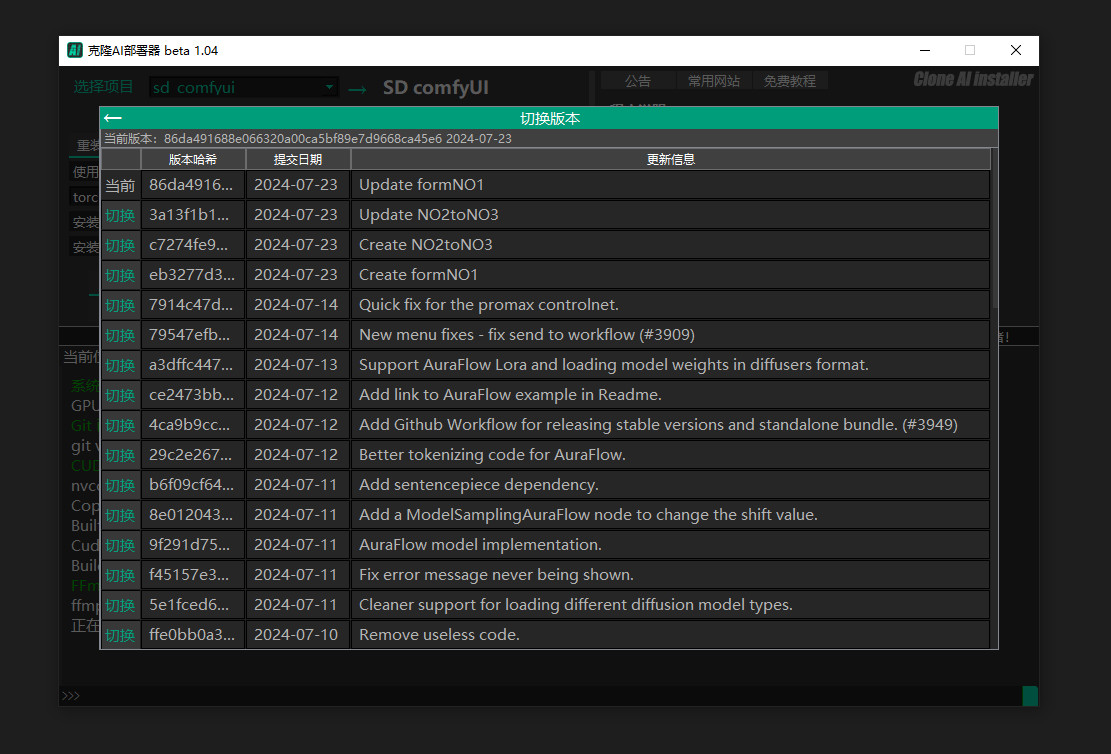The height and width of the screenshot is (754, 1111).
Task: Click the 'Update NO2toNO3' commit message
Action: point(428,215)
